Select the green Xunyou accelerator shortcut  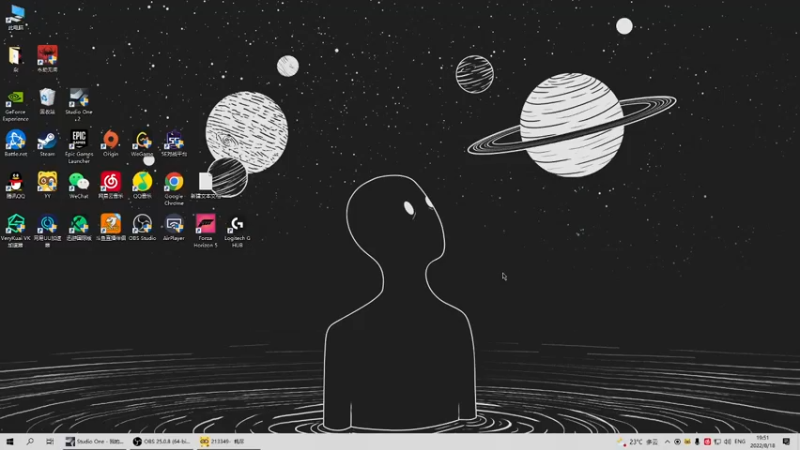pos(79,228)
